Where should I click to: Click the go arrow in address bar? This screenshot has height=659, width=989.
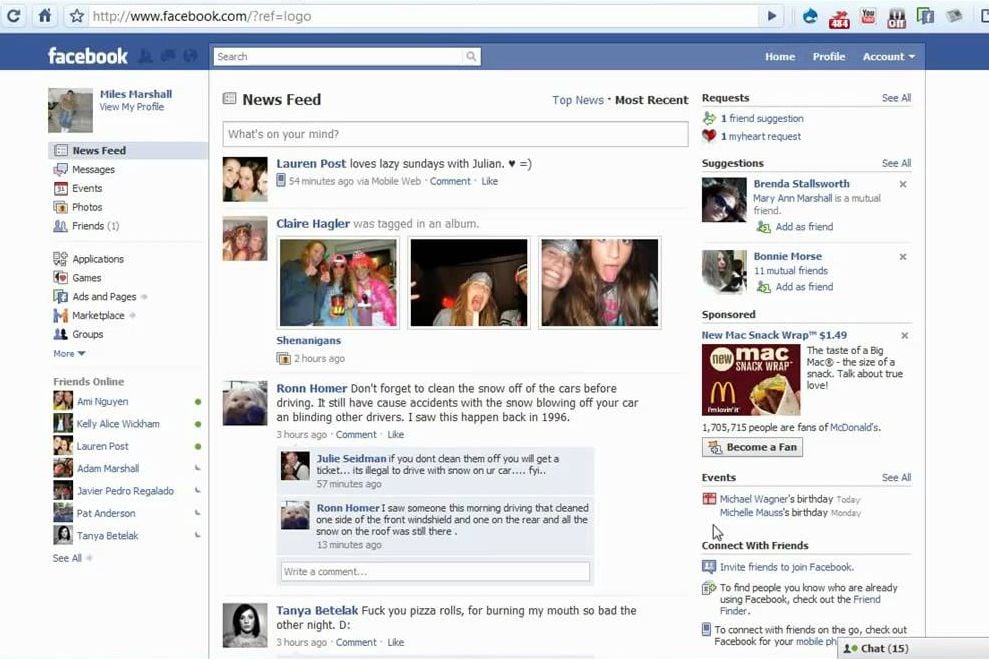[771, 16]
